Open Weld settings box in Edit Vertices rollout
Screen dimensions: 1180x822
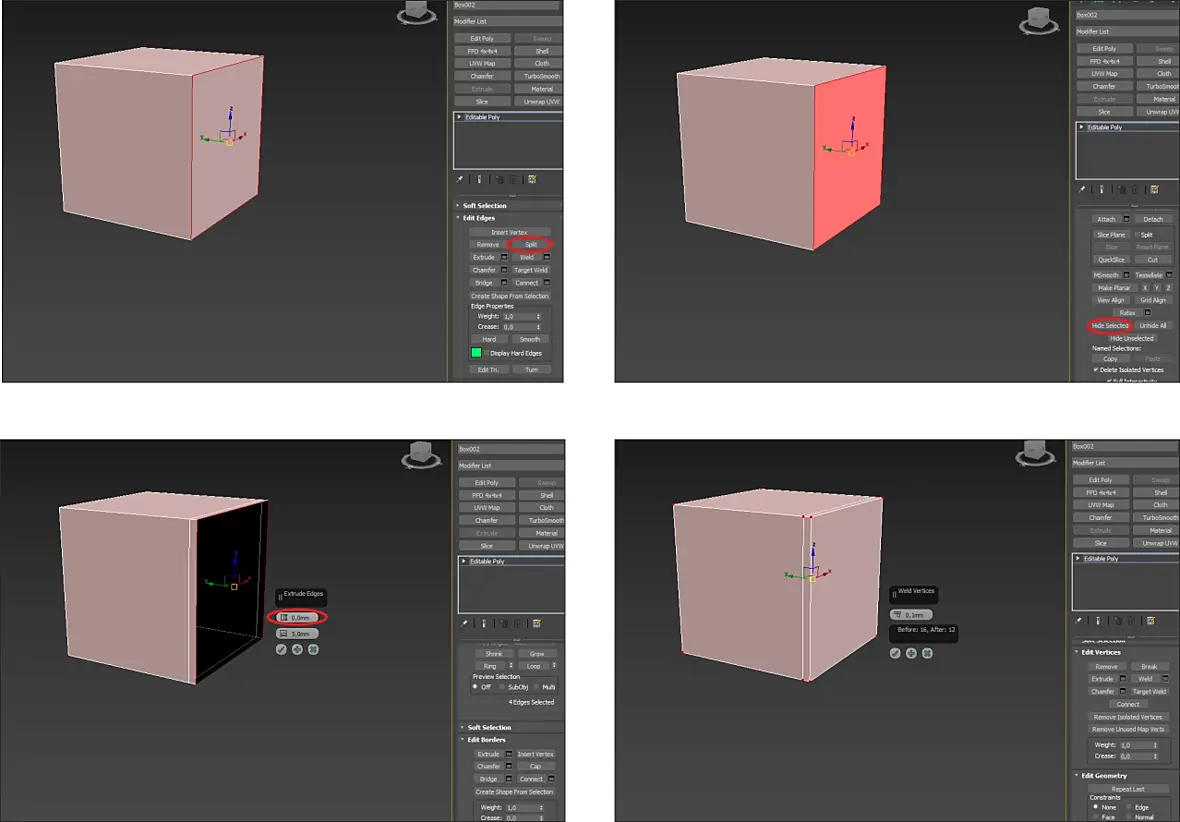tap(1165, 679)
